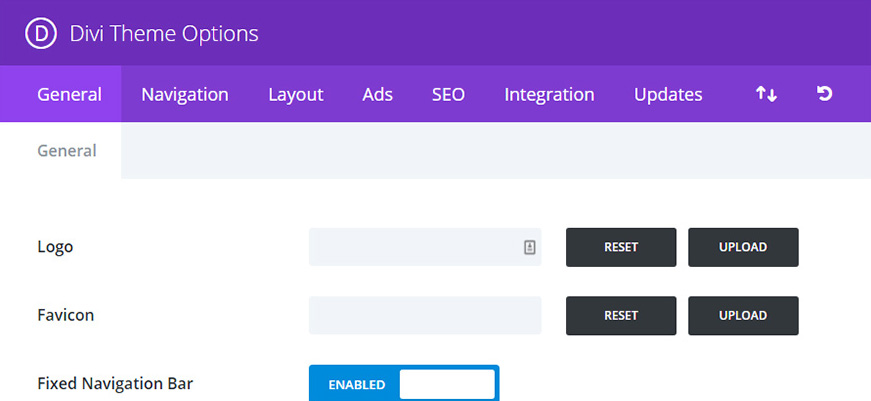Switch to the Integration tab
This screenshot has width=871, height=401.
point(549,94)
